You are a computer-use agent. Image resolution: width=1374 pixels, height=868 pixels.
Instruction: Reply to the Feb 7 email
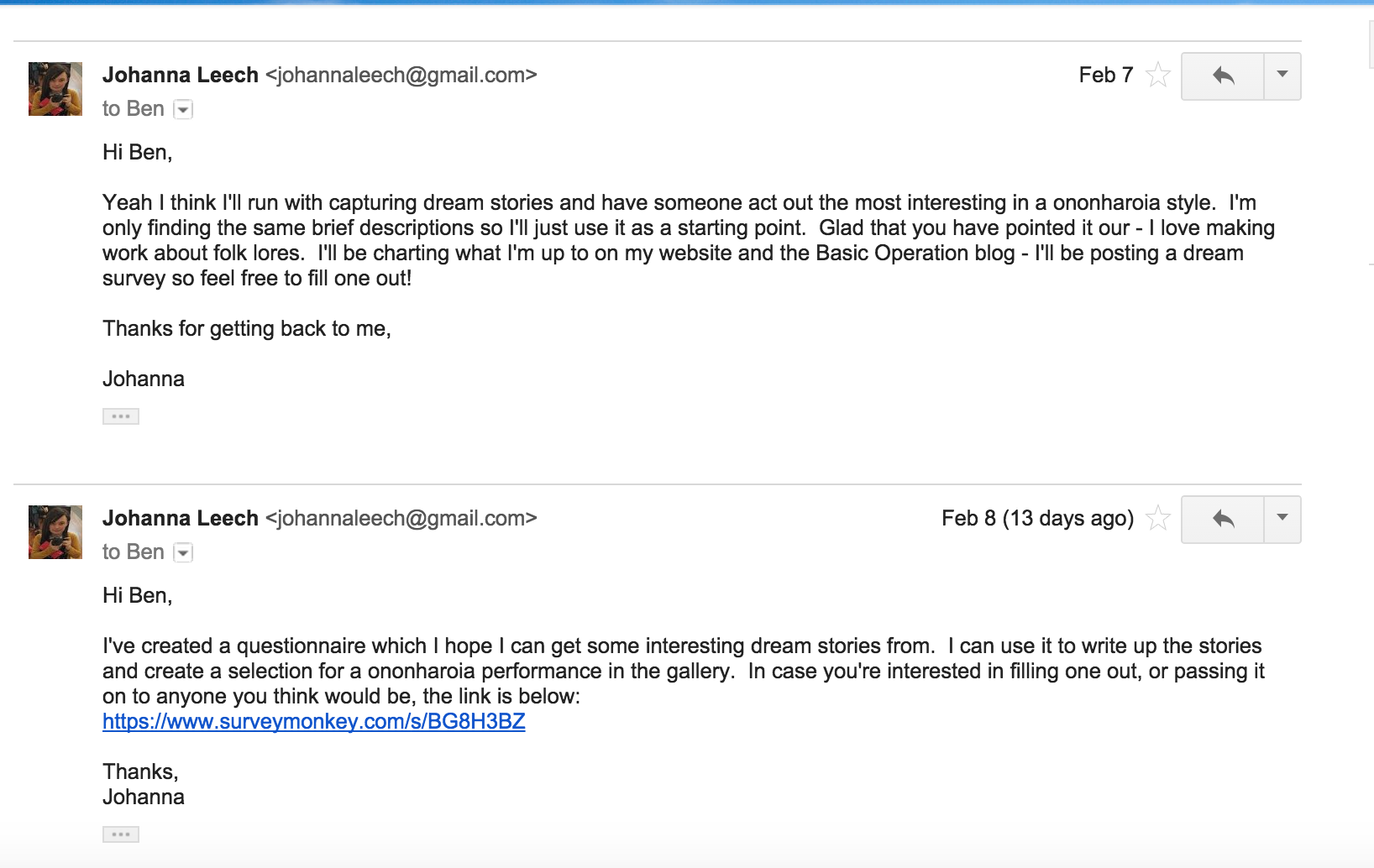[x=1223, y=76]
